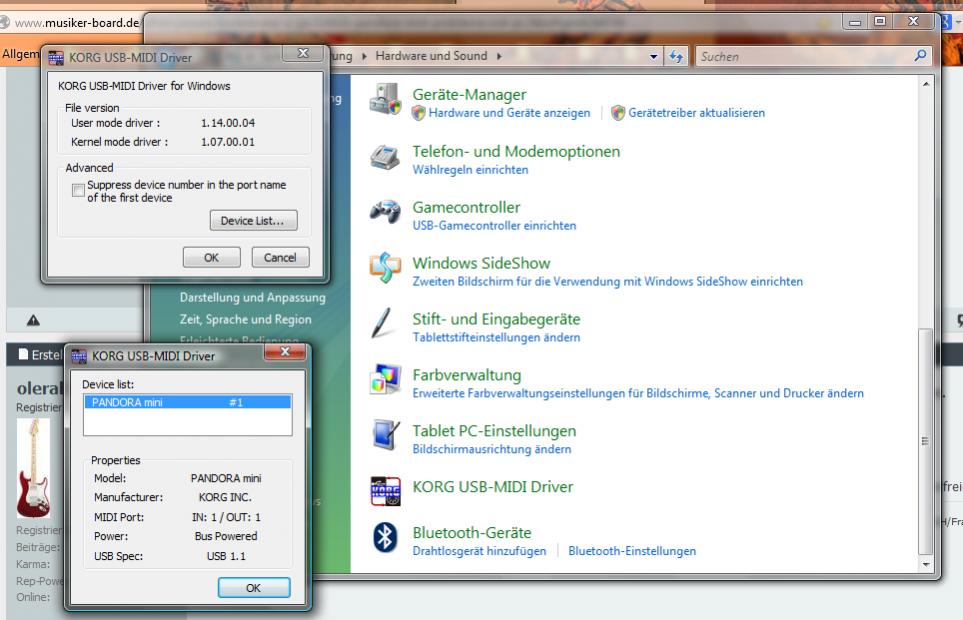Click the KORG icon in upper dialog title bar
This screenshot has width=963, height=620.
[x=56, y=58]
